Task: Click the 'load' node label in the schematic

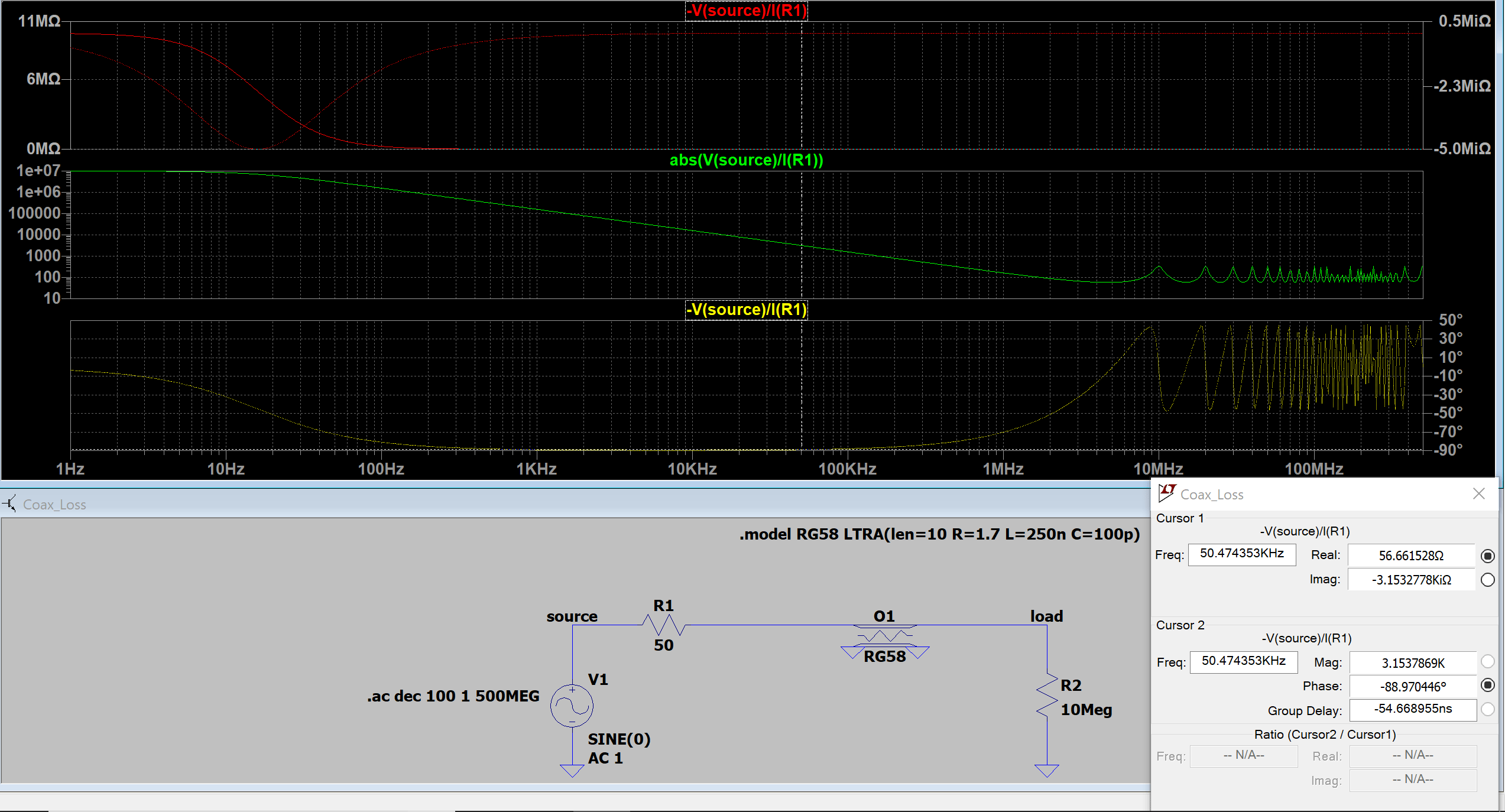Action: tap(1046, 616)
